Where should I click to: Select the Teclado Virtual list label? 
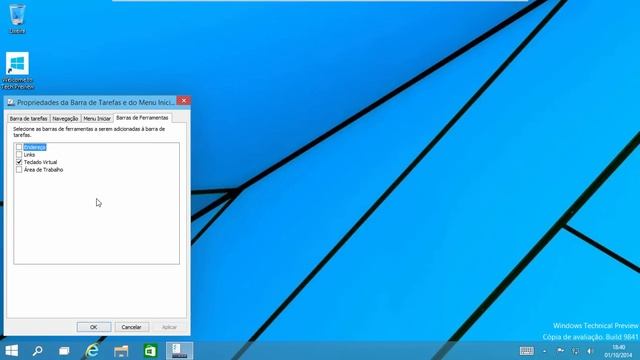[40, 162]
